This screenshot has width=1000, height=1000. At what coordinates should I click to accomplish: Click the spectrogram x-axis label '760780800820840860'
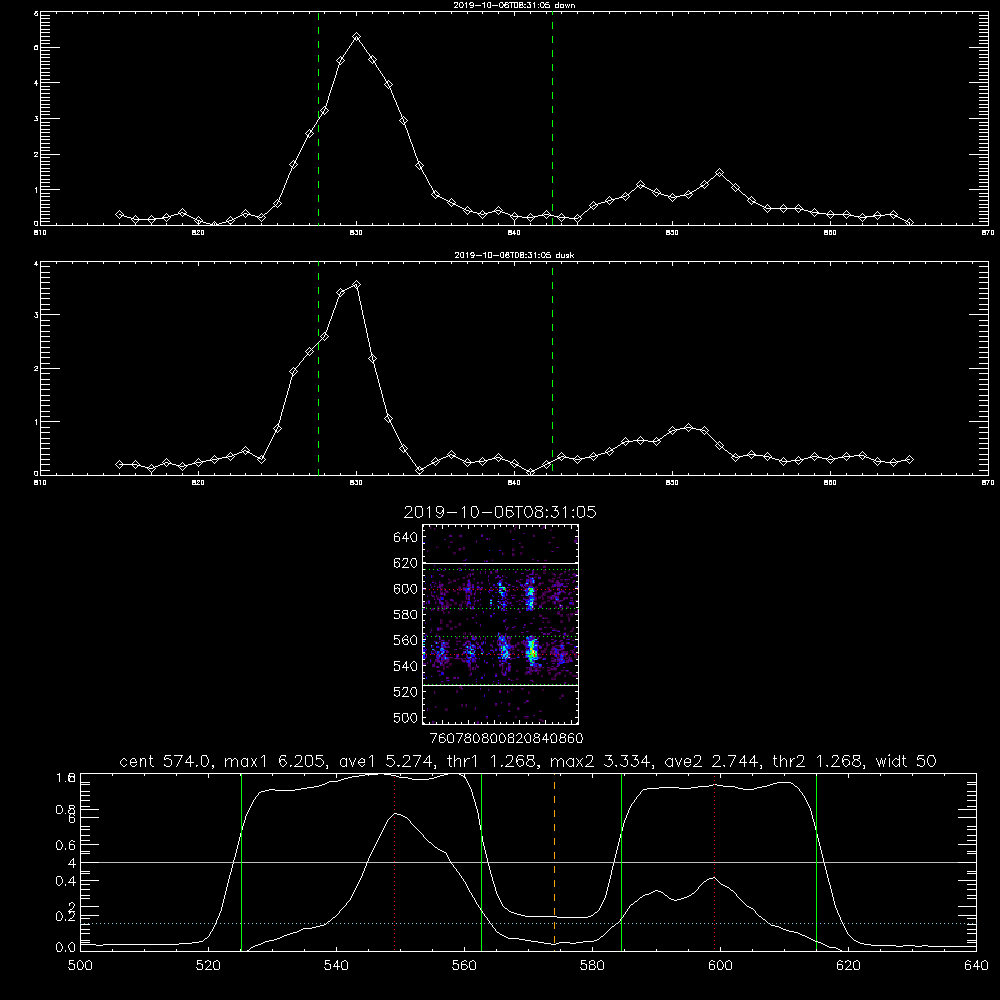[507, 739]
